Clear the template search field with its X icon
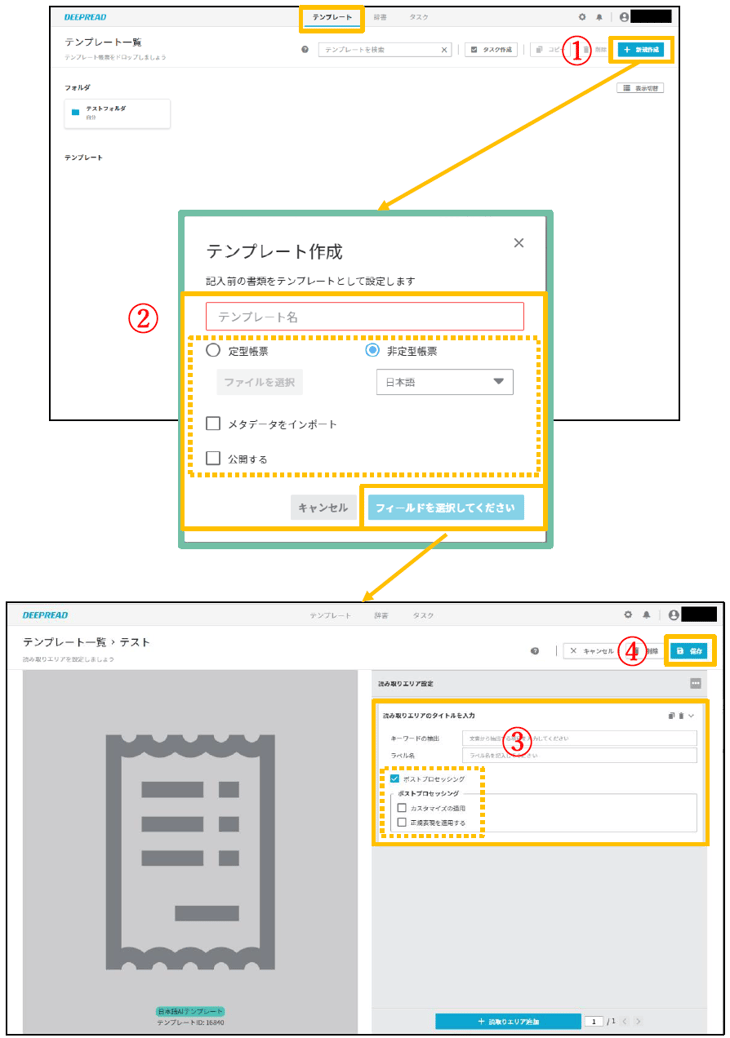 click(x=445, y=49)
